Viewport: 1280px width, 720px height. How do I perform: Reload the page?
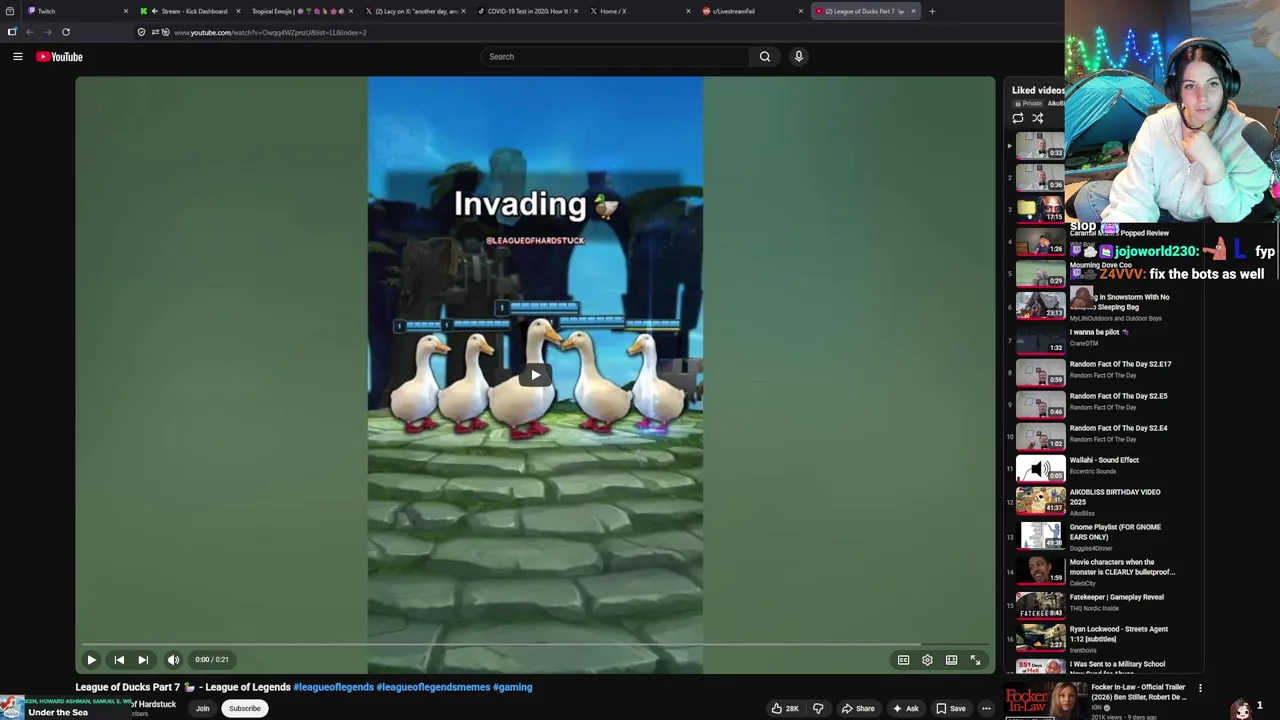(66, 32)
